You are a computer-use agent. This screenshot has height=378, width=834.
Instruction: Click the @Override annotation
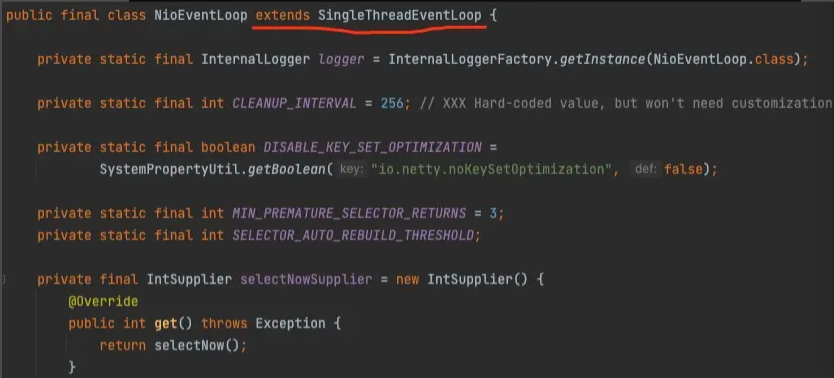click(103, 301)
